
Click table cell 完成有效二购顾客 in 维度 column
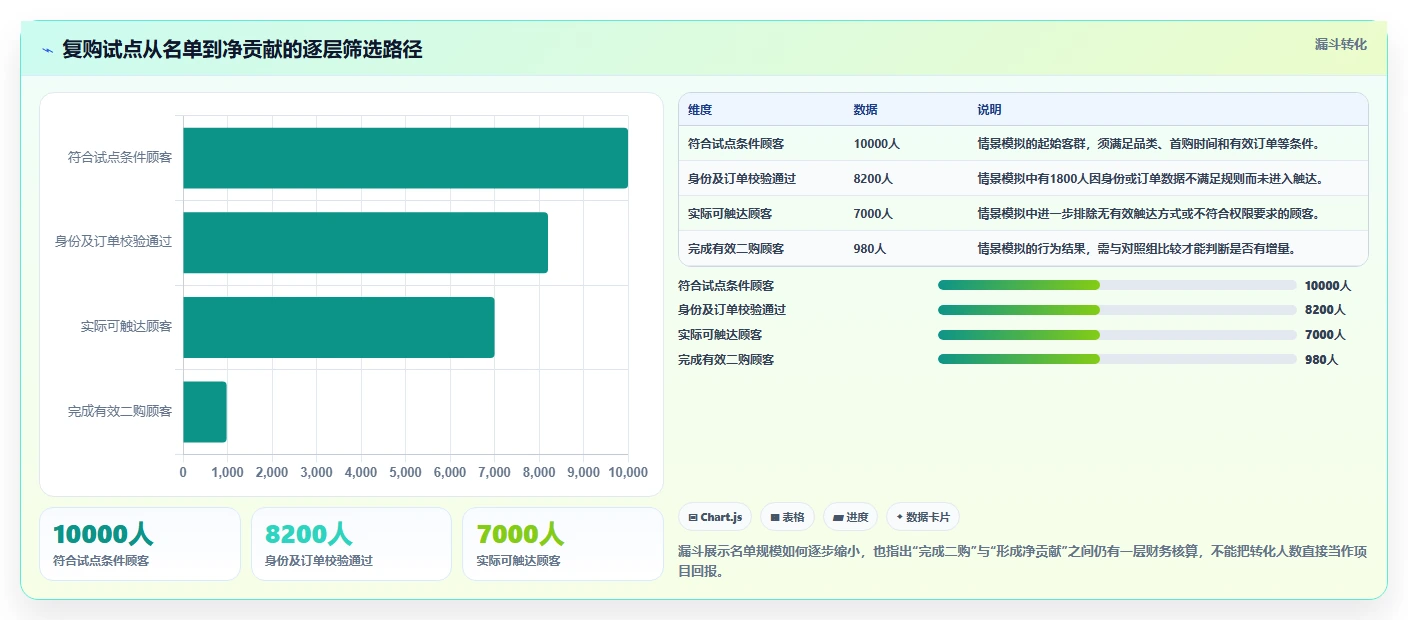click(x=736, y=249)
